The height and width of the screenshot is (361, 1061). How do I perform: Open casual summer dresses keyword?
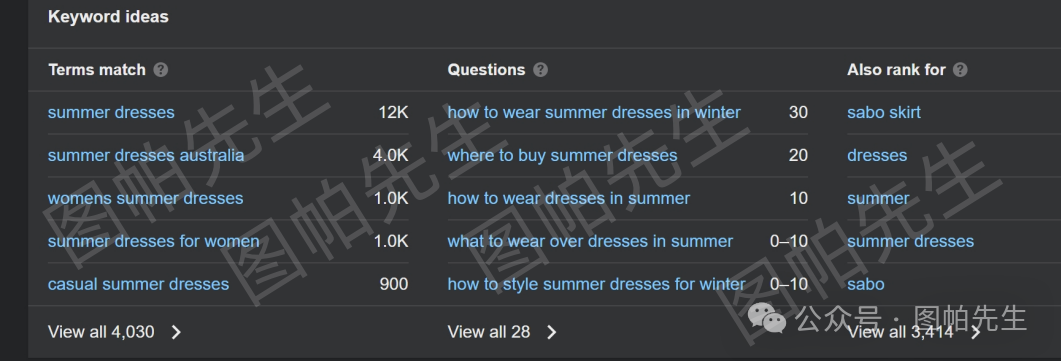pos(138,284)
